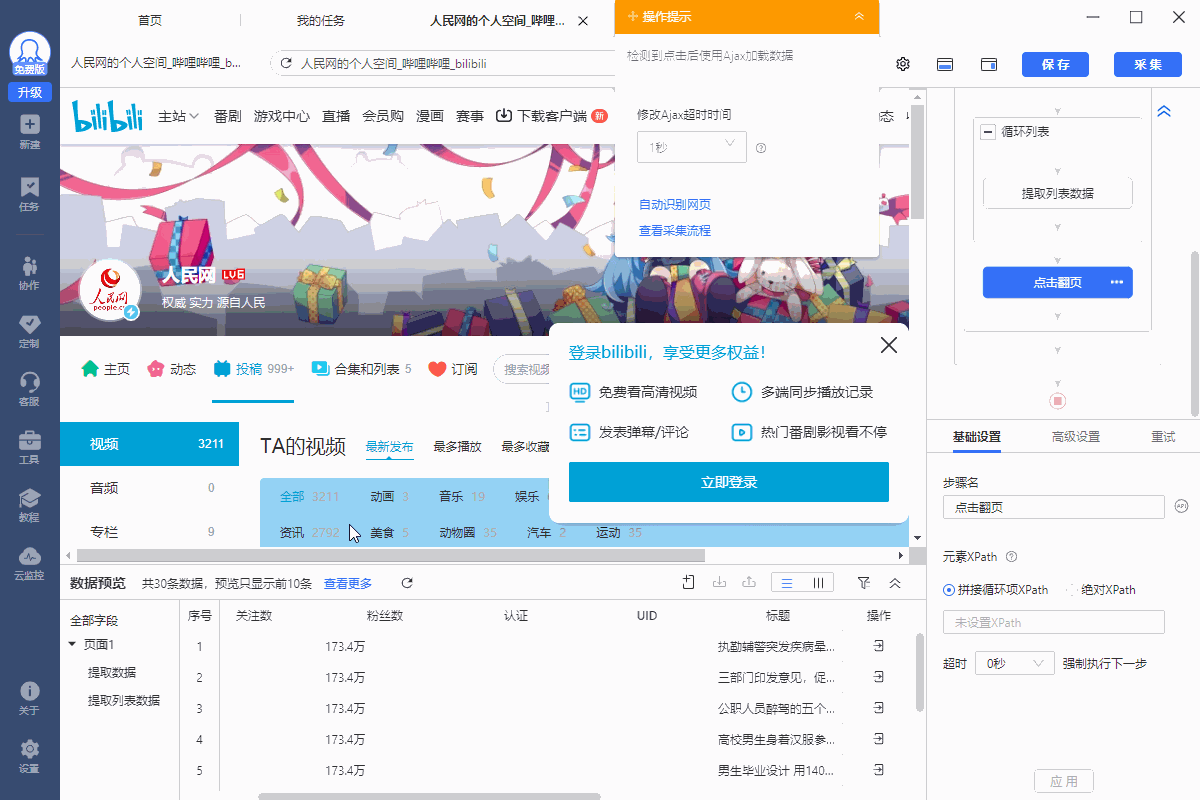Click the 保存 button

[x=1055, y=64]
